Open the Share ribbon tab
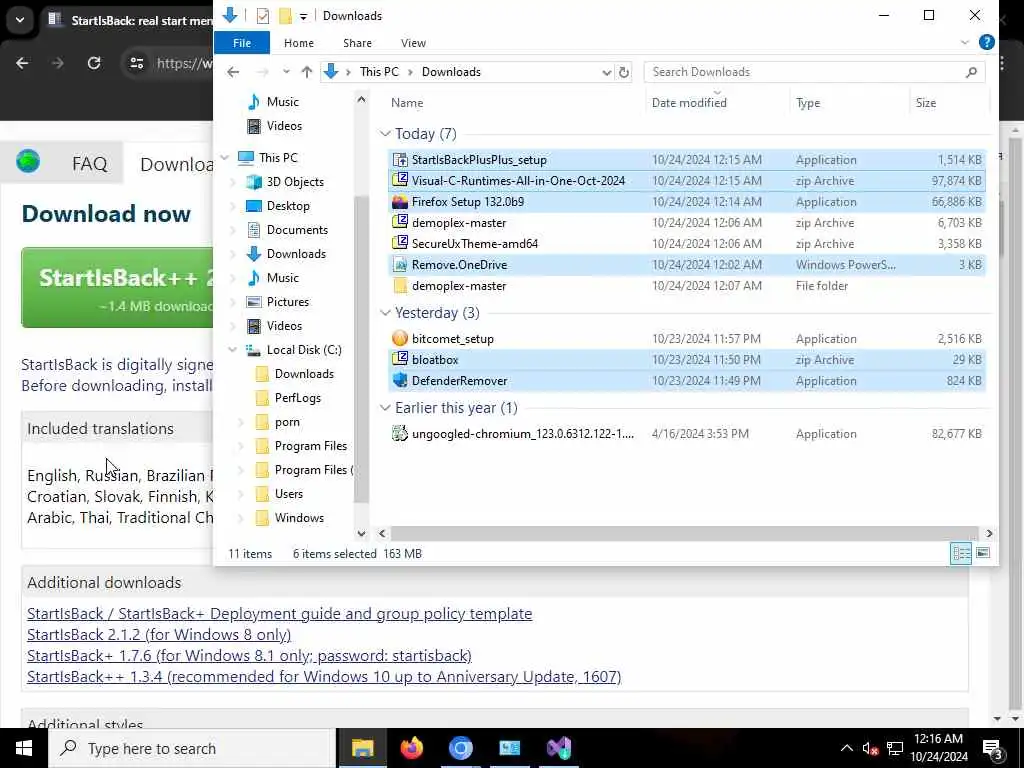The image size is (1024, 768). (x=357, y=43)
